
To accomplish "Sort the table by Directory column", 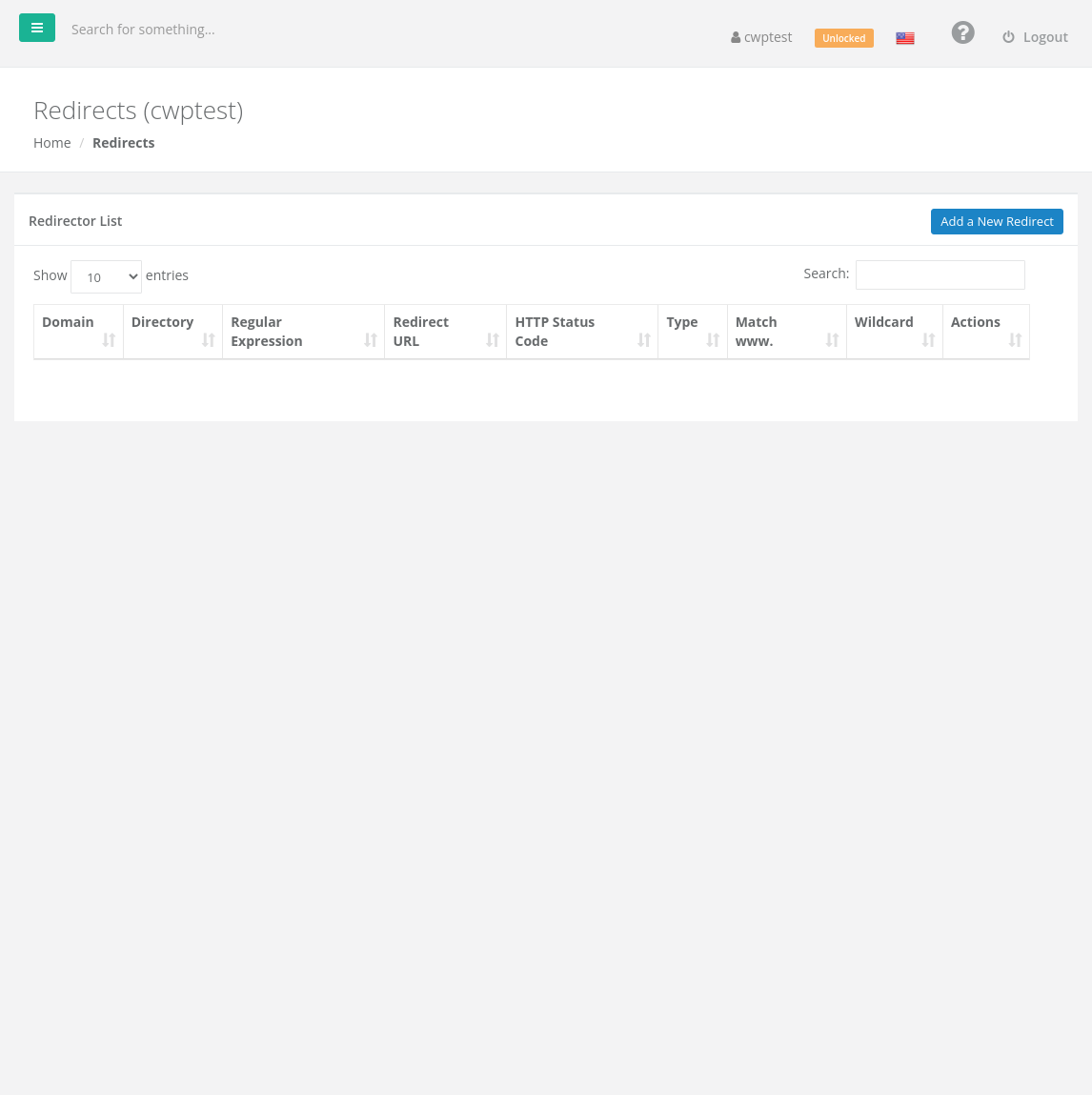I will tap(173, 332).
